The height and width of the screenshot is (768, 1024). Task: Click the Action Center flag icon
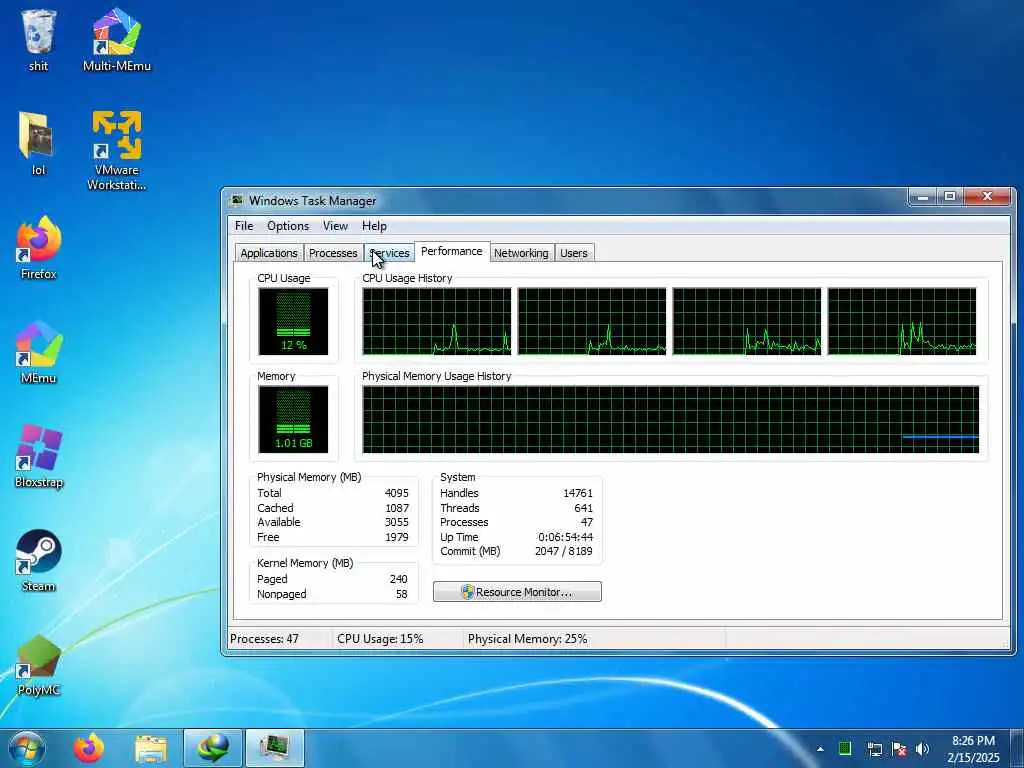tap(899, 749)
